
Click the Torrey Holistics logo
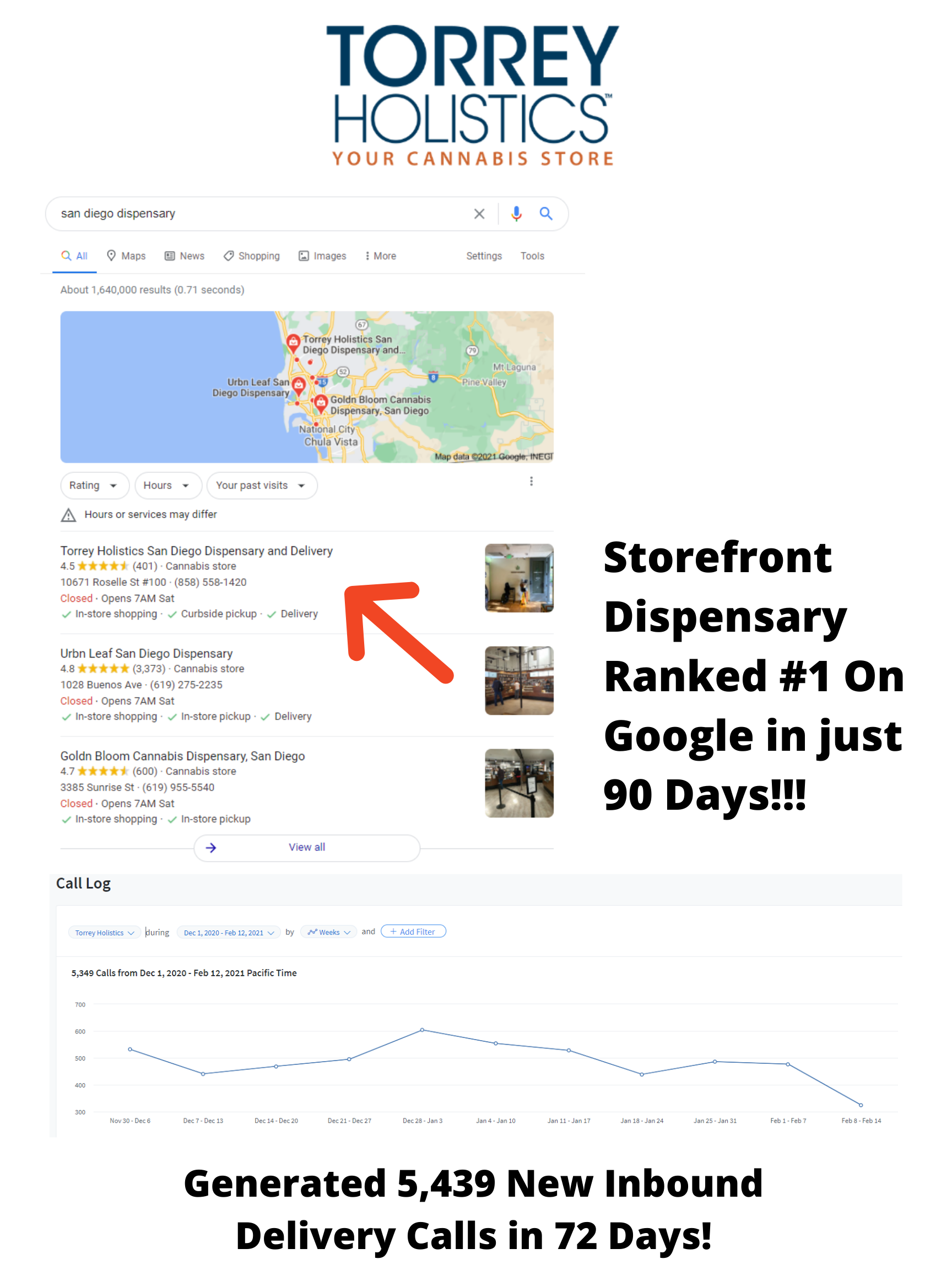473,95
